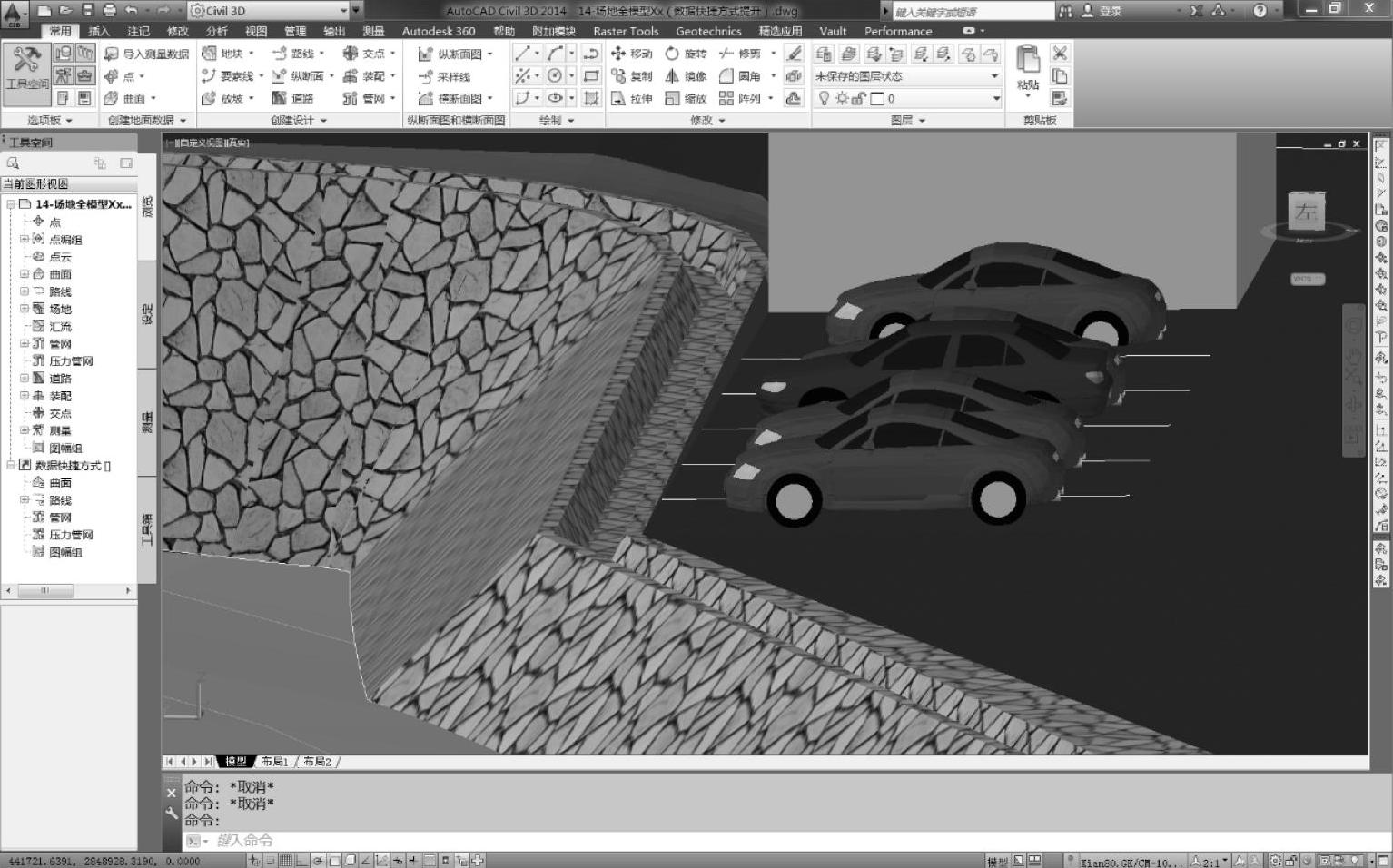The height and width of the screenshot is (868, 1393).
Task: Click the wrench customize icon beside command line
Action: 172,814
